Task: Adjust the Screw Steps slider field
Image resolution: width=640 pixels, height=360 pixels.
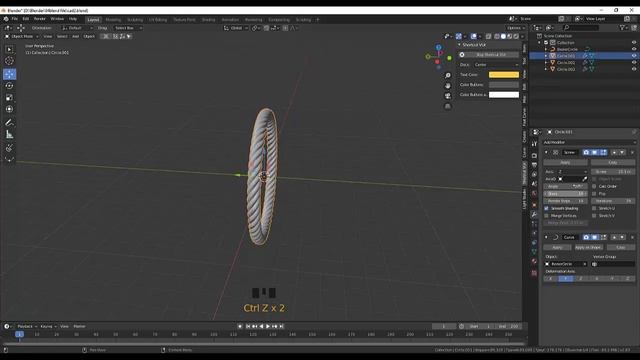Action: [x=565, y=193]
